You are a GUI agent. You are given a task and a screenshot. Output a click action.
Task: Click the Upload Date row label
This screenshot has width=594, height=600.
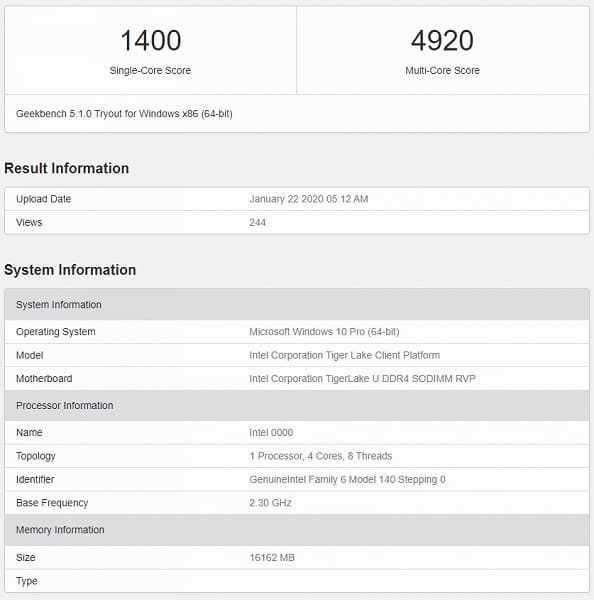43,199
